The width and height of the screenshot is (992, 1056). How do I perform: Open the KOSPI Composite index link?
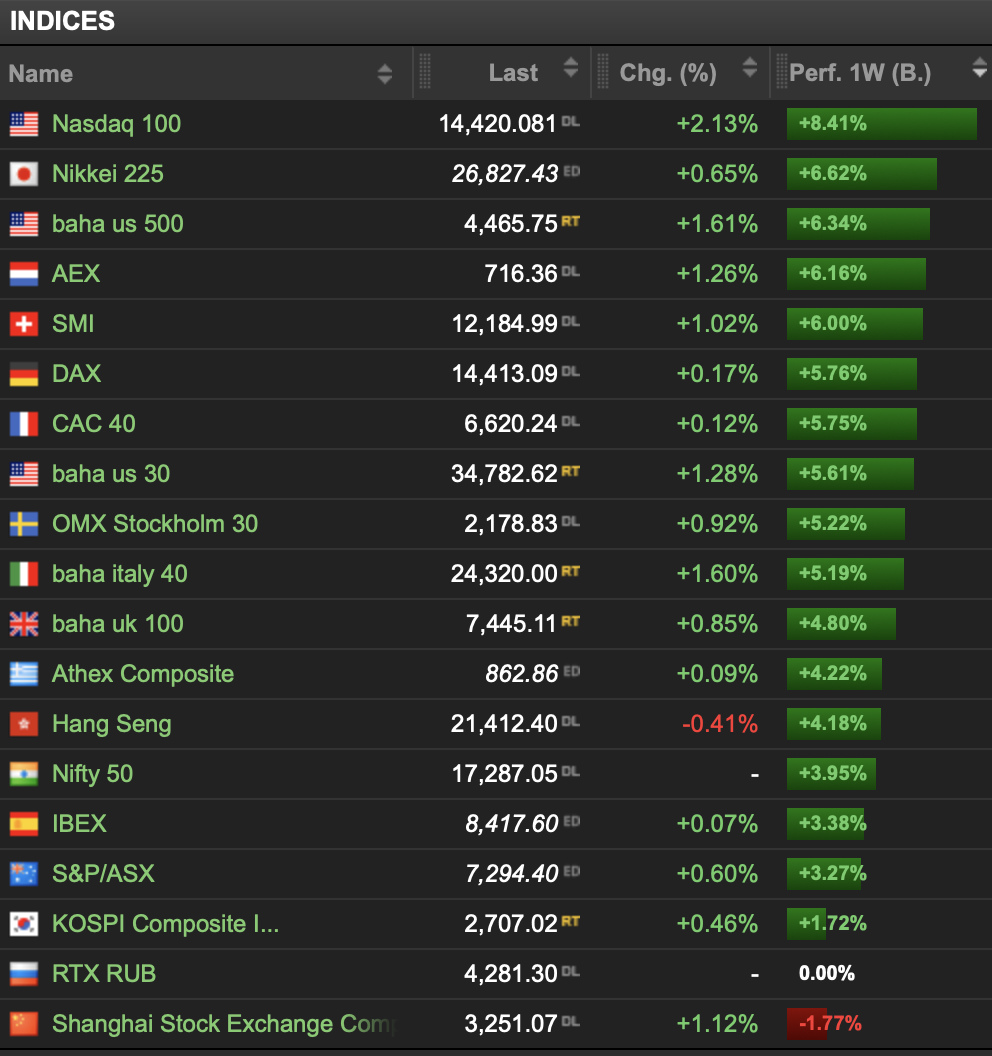pos(166,923)
